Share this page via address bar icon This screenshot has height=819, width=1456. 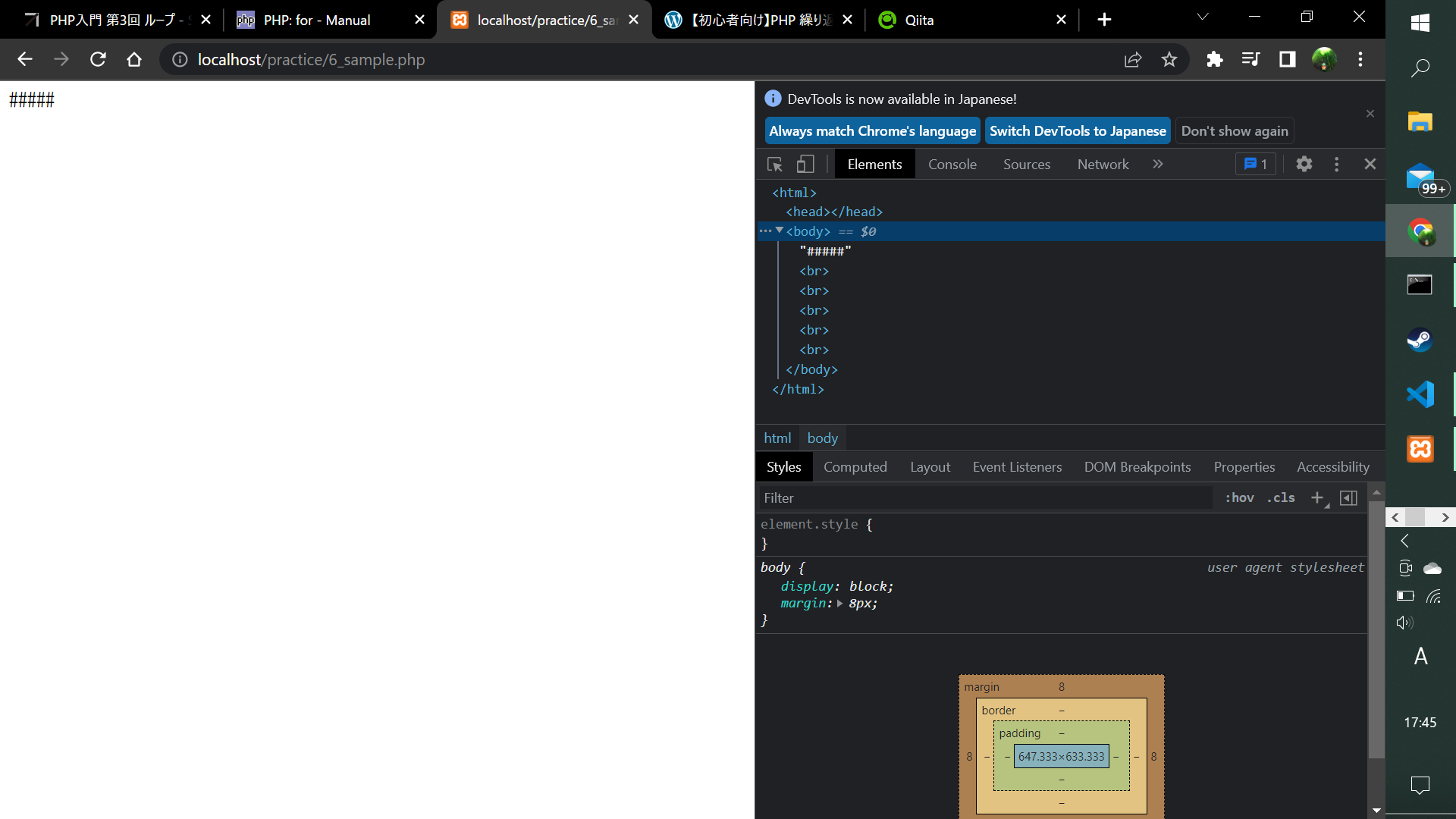click(1133, 59)
